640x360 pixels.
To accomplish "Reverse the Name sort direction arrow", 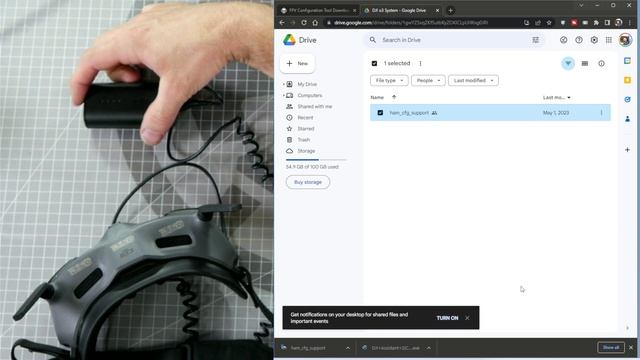I will pyautogui.click(x=394, y=97).
